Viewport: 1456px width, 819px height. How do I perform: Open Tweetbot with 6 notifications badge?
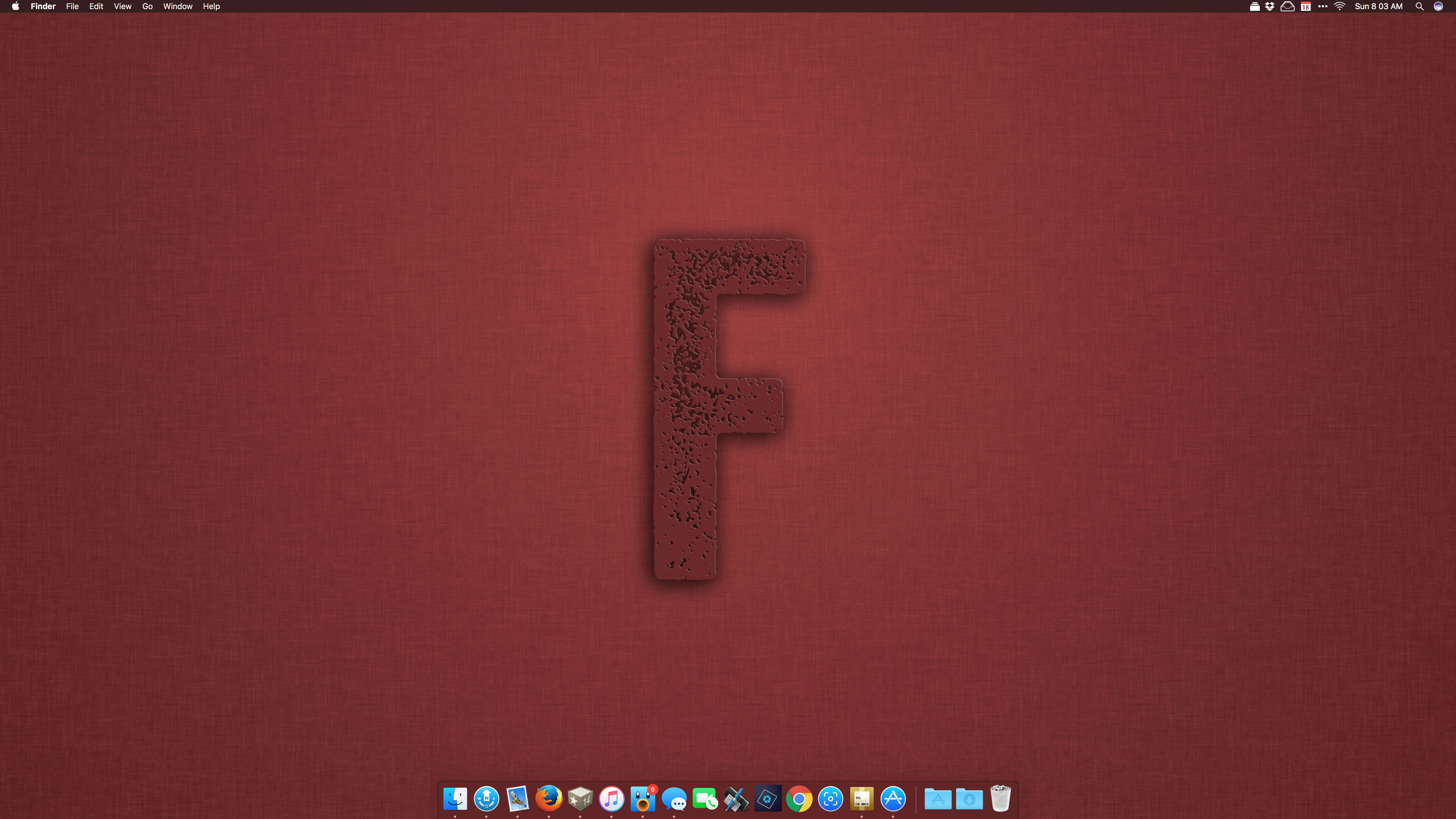pos(643,799)
